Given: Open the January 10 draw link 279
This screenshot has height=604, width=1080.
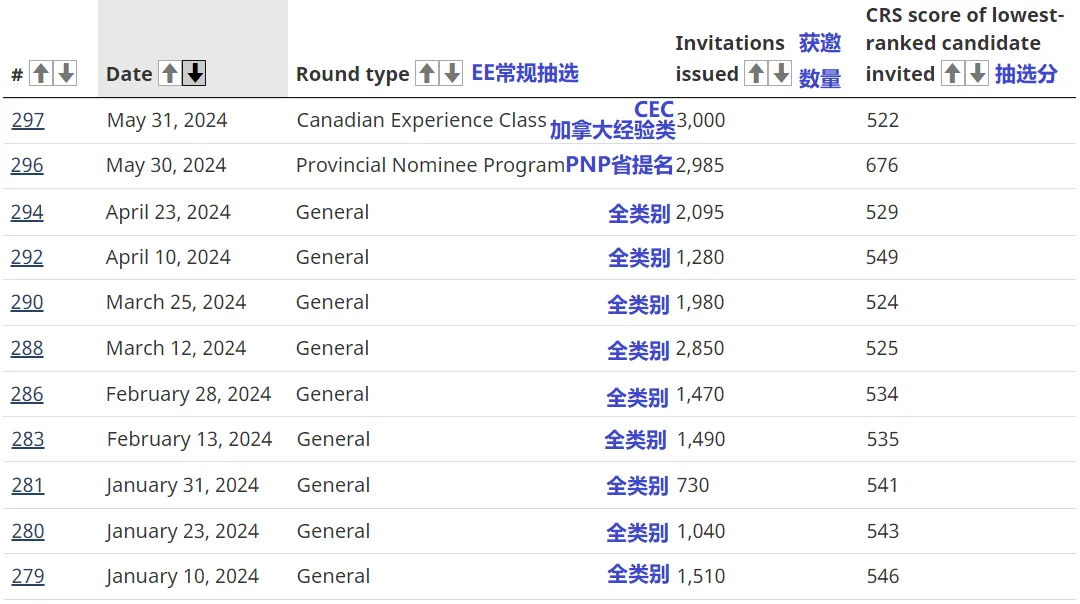Looking at the screenshot, I should (x=27, y=576).
